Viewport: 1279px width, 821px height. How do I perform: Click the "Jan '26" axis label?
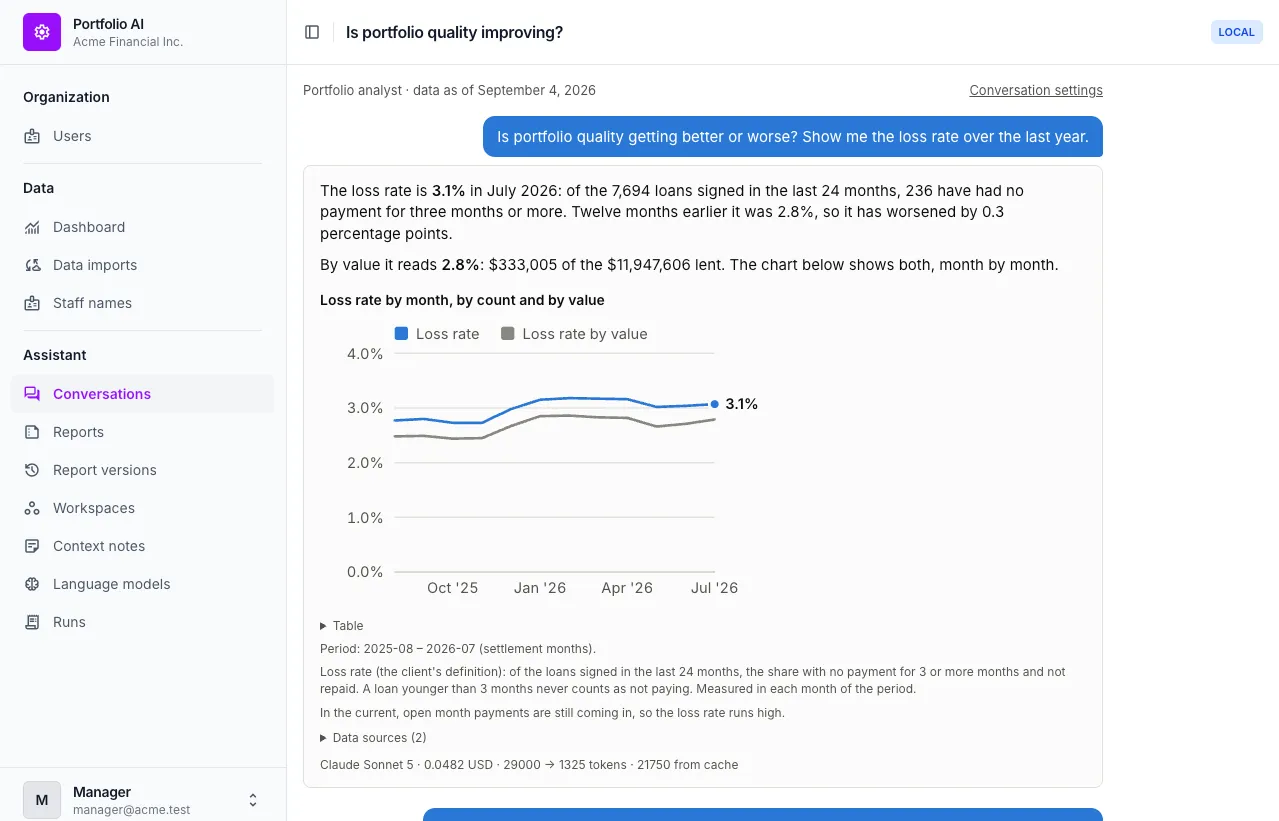click(x=540, y=588)
